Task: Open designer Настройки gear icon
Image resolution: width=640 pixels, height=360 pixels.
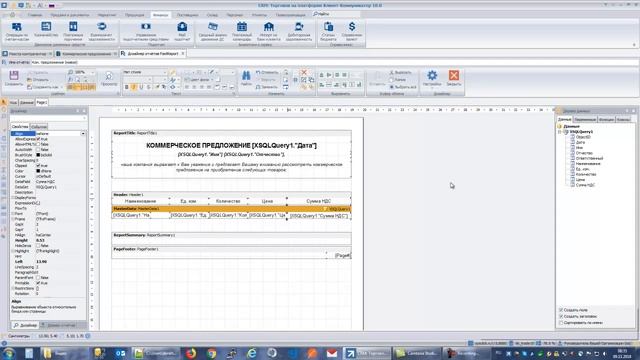Action: (432, 75)
